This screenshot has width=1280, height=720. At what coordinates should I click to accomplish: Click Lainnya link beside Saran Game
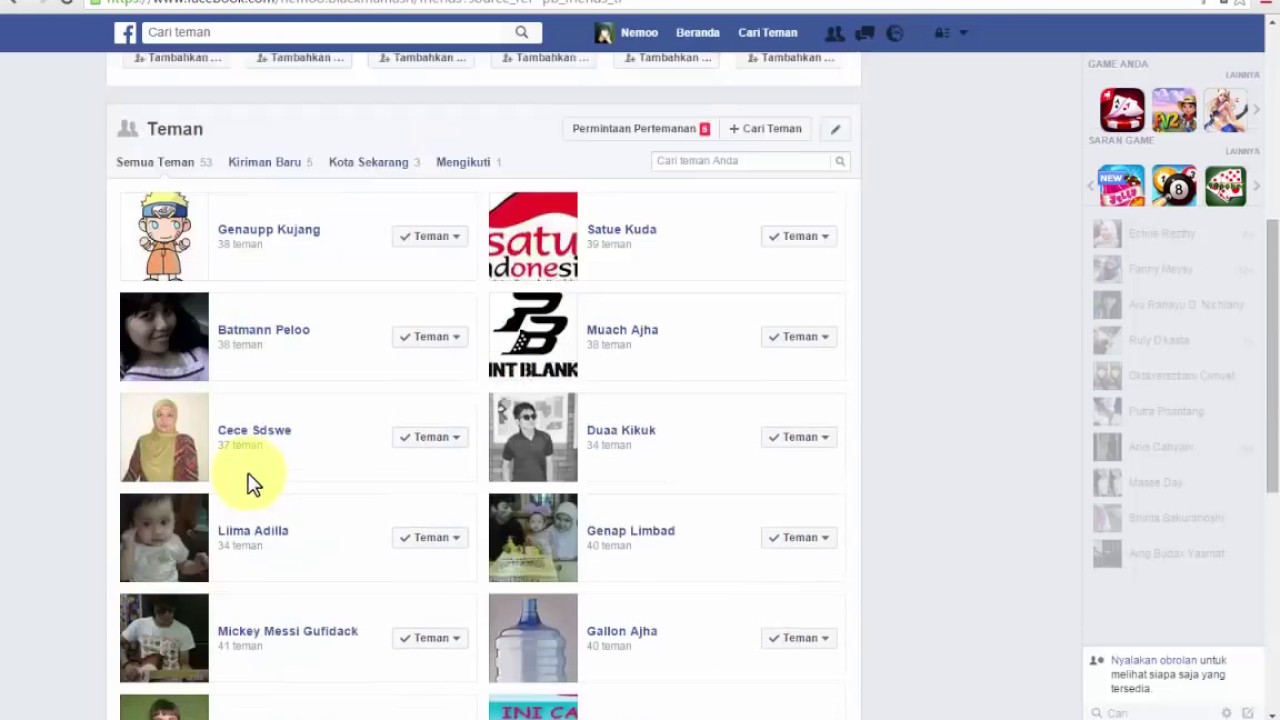[1243, 151]
